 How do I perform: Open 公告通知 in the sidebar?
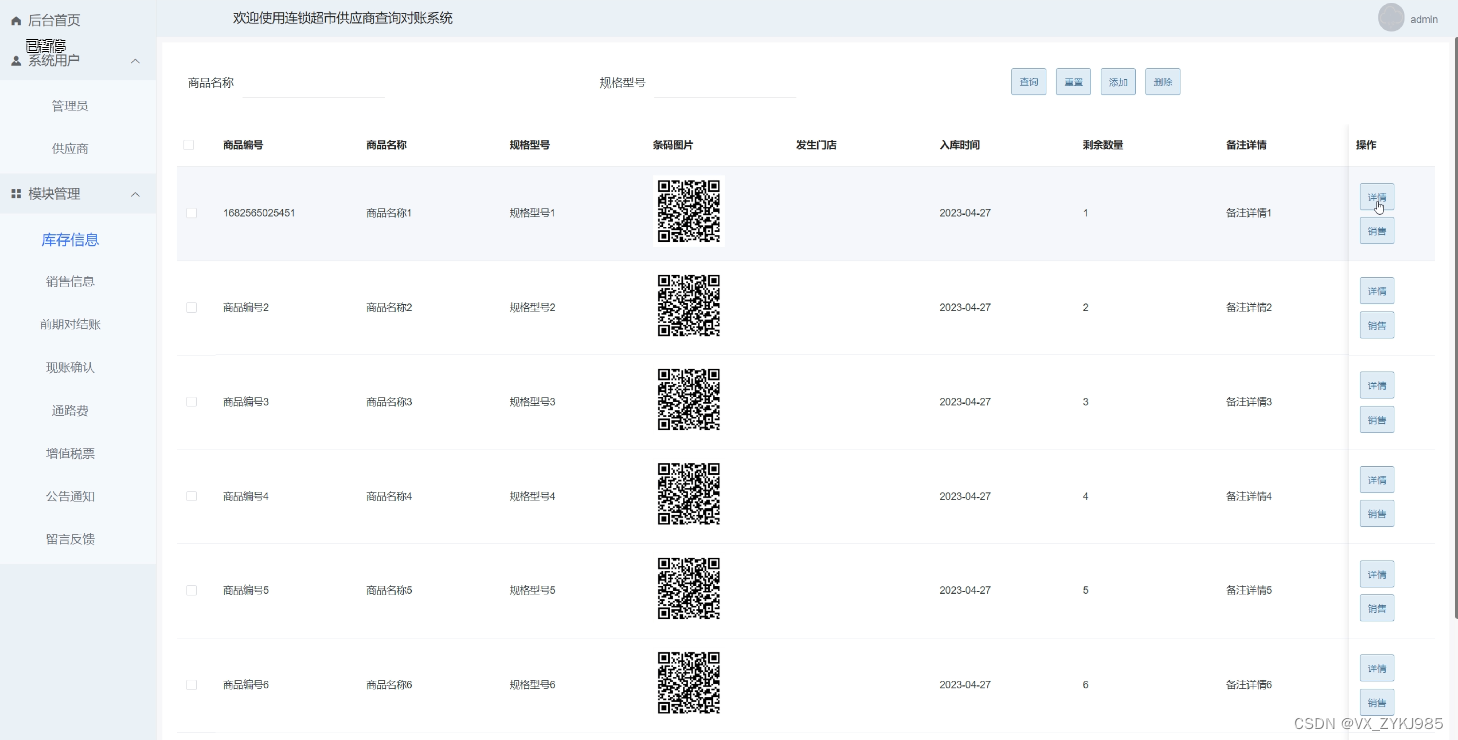pos(70,496)
